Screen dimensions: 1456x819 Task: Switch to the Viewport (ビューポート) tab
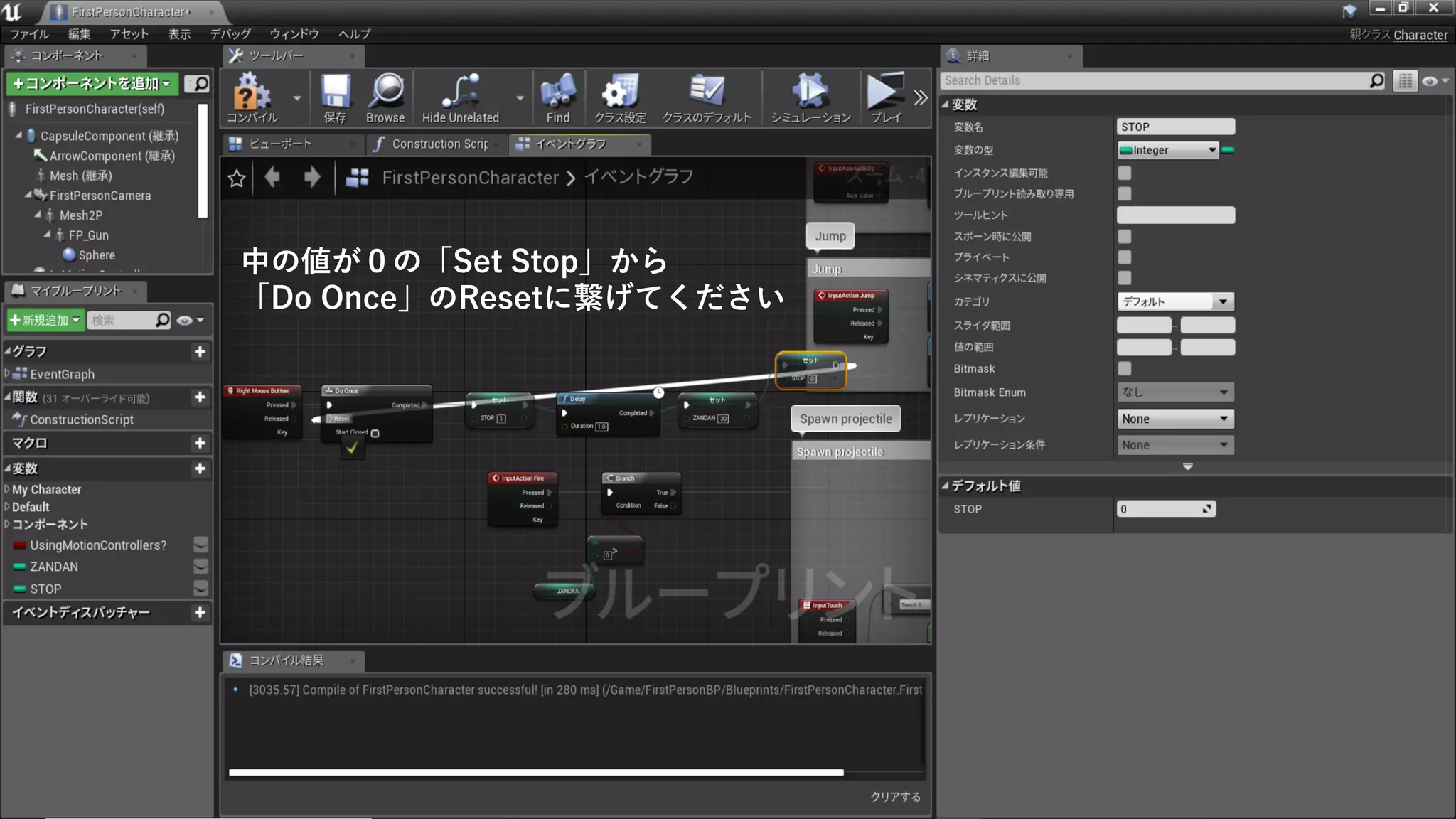[280, 144]
